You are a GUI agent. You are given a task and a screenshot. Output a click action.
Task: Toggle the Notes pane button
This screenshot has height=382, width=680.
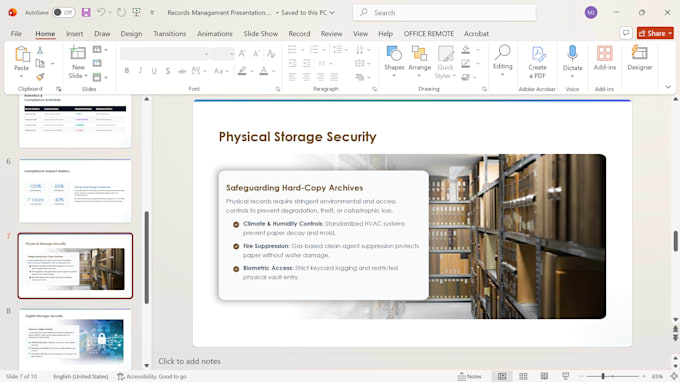pyautogui.click(x=470, y=376)
